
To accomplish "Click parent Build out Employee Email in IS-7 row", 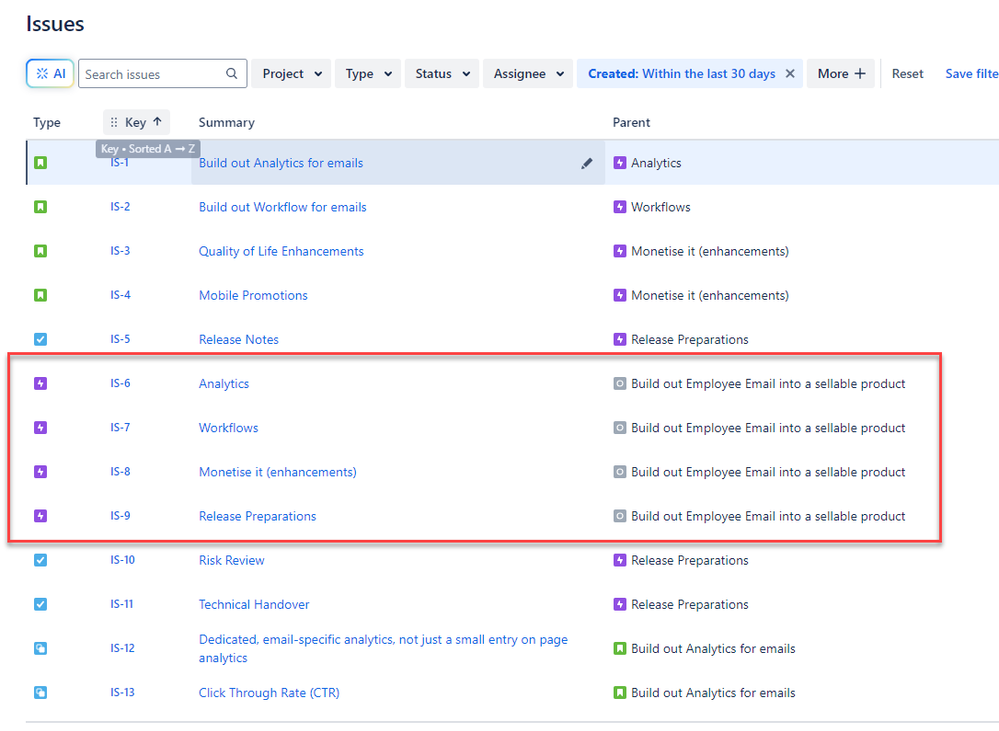I will 768,428.
